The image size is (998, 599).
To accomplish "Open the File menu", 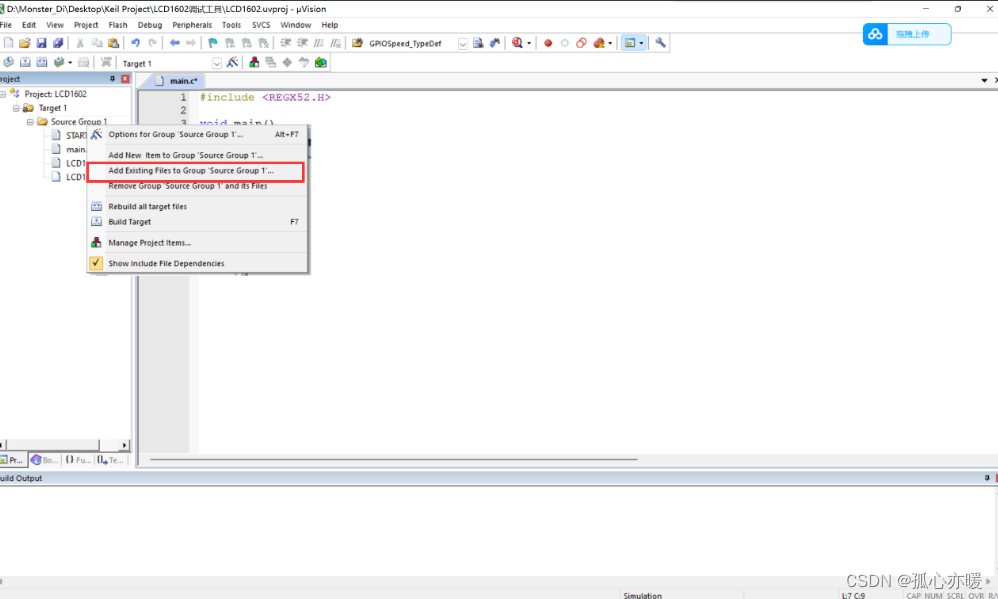I will pos(6,25).
